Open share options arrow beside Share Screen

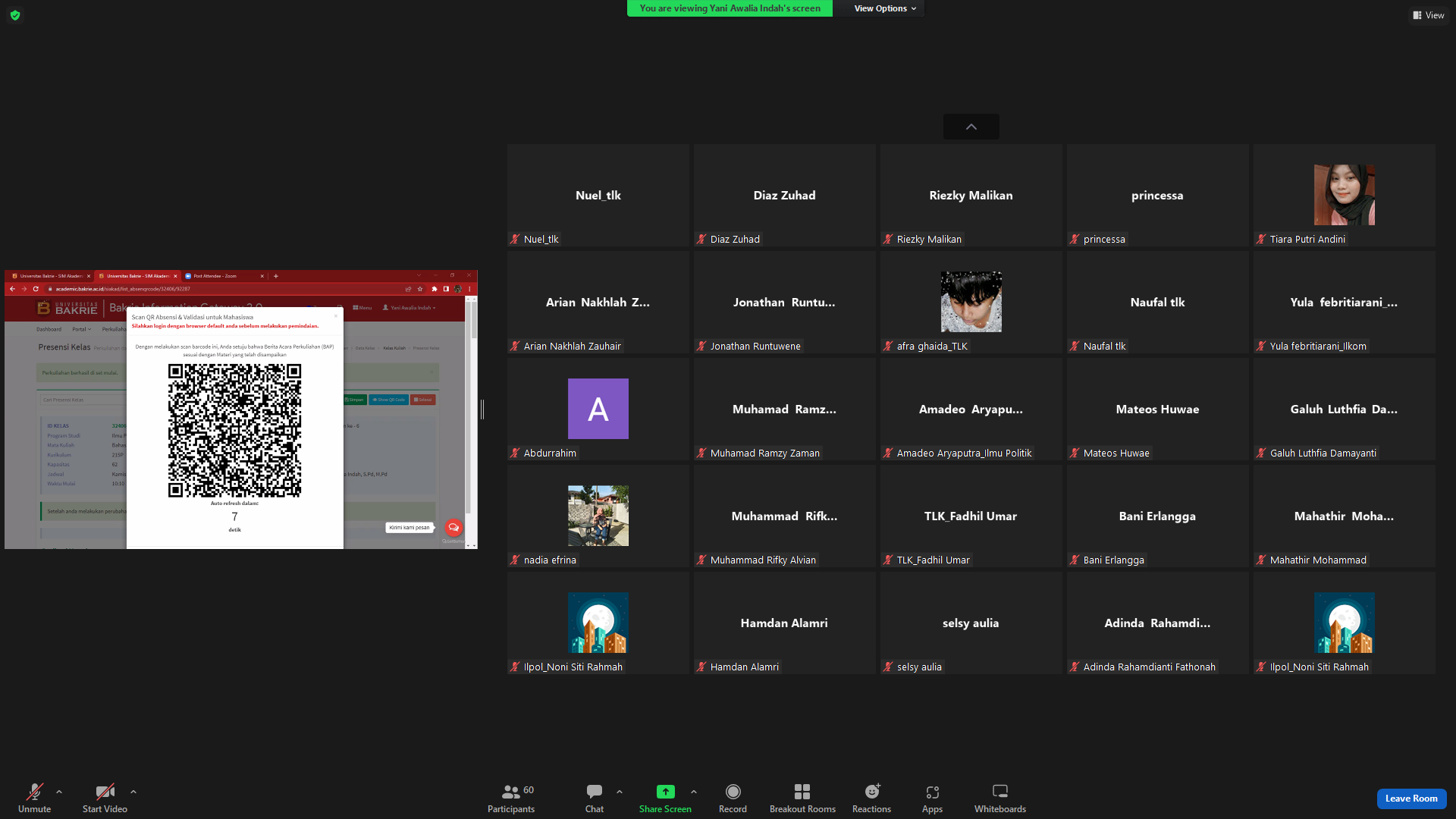[694, 792]
